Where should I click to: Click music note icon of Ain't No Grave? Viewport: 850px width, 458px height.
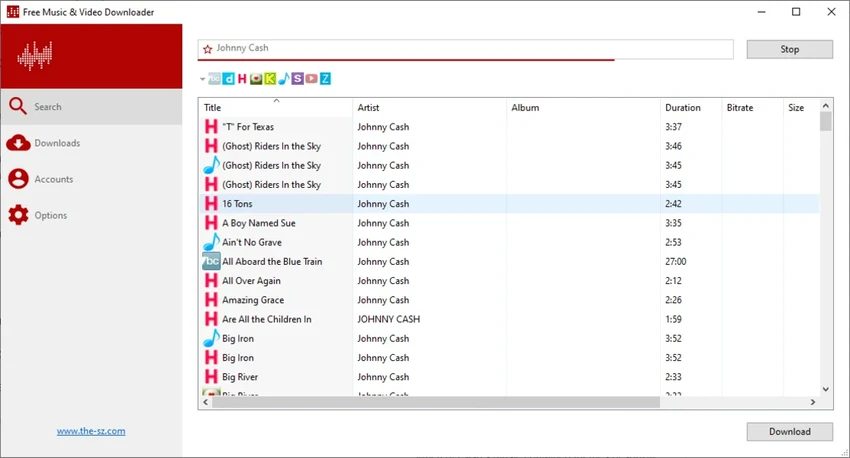(x=211, y=242)
